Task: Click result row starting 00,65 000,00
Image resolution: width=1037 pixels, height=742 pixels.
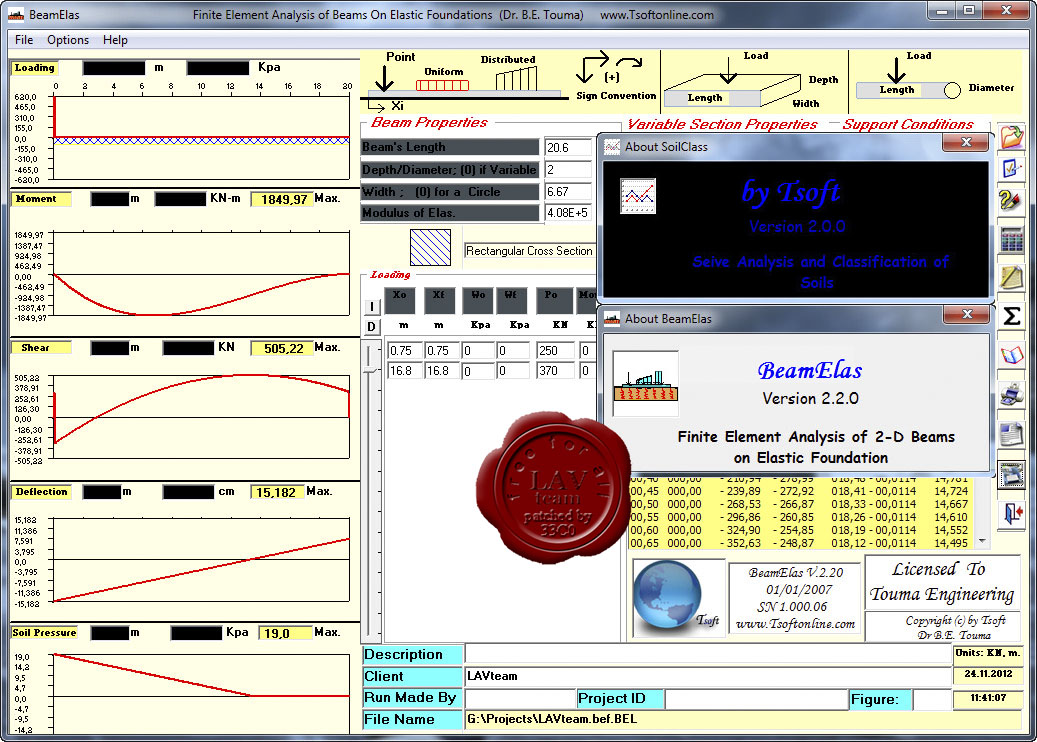Action: 800,543
